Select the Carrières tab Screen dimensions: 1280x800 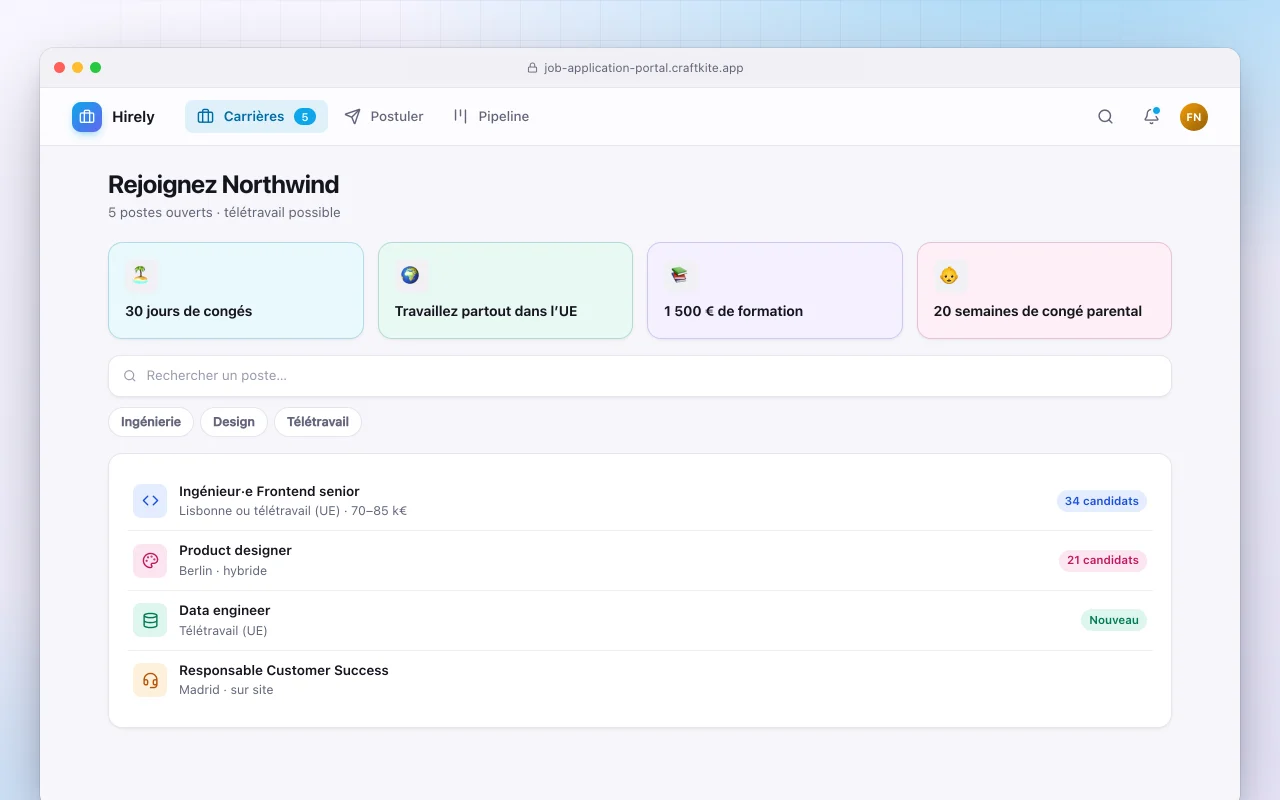point(256,117)
